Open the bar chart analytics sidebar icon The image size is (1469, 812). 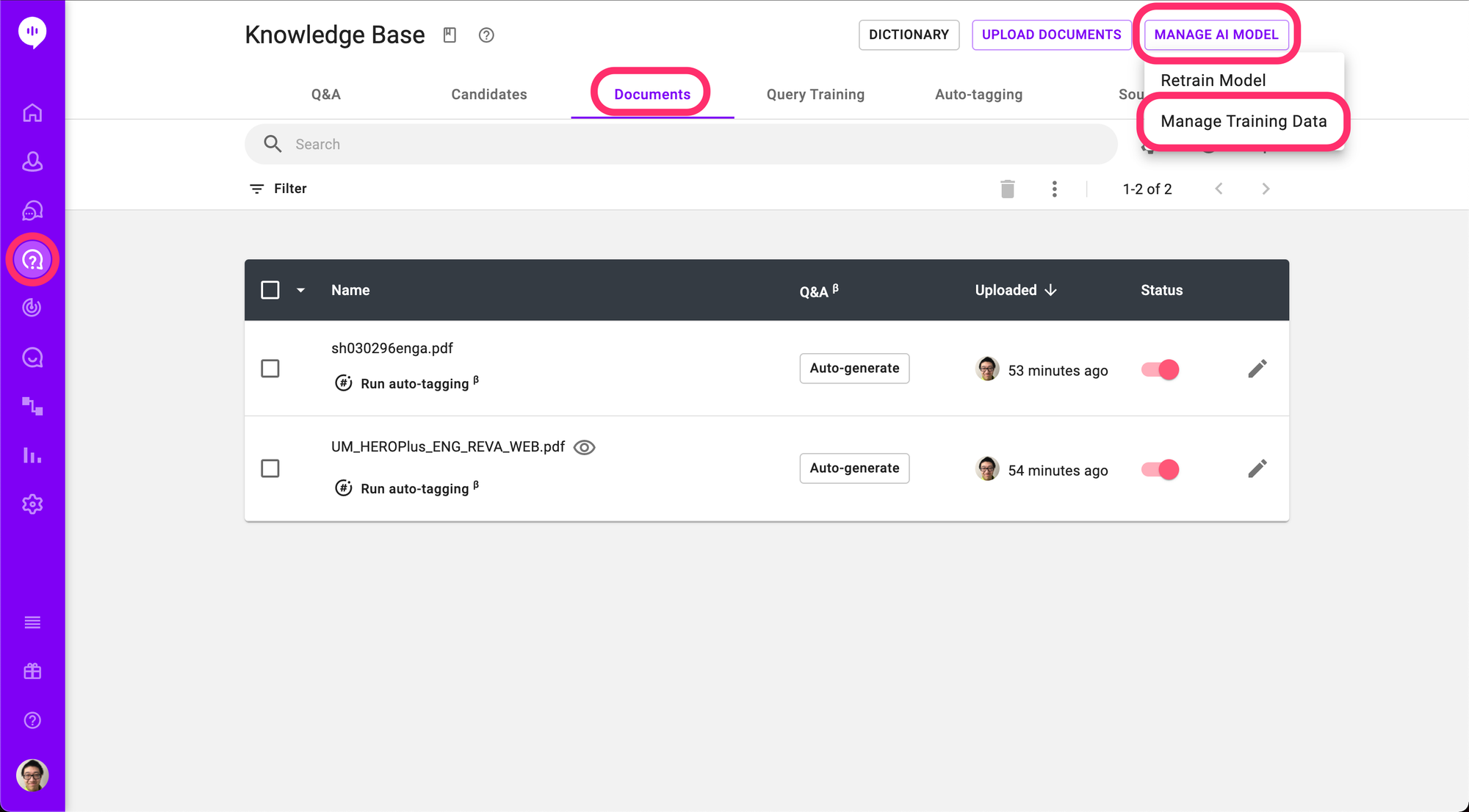[32, 455]
